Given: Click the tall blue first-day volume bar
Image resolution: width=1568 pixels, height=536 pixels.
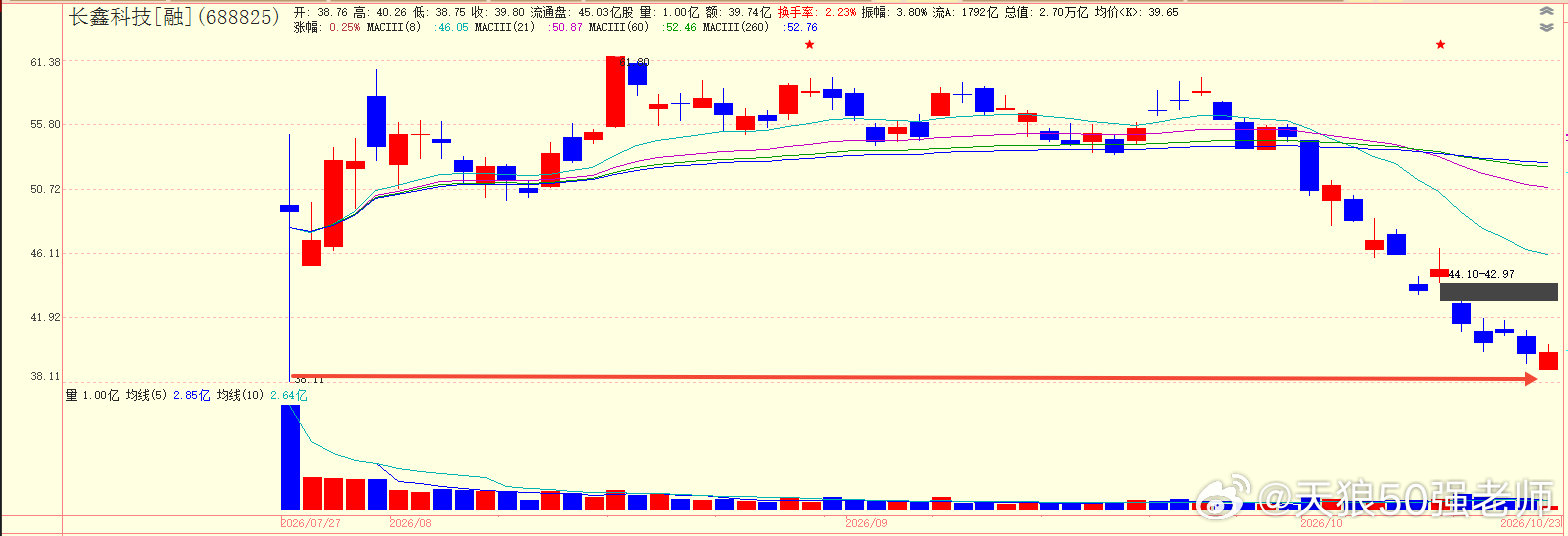Looking at the screenshot, I should [x=290, y=457].
